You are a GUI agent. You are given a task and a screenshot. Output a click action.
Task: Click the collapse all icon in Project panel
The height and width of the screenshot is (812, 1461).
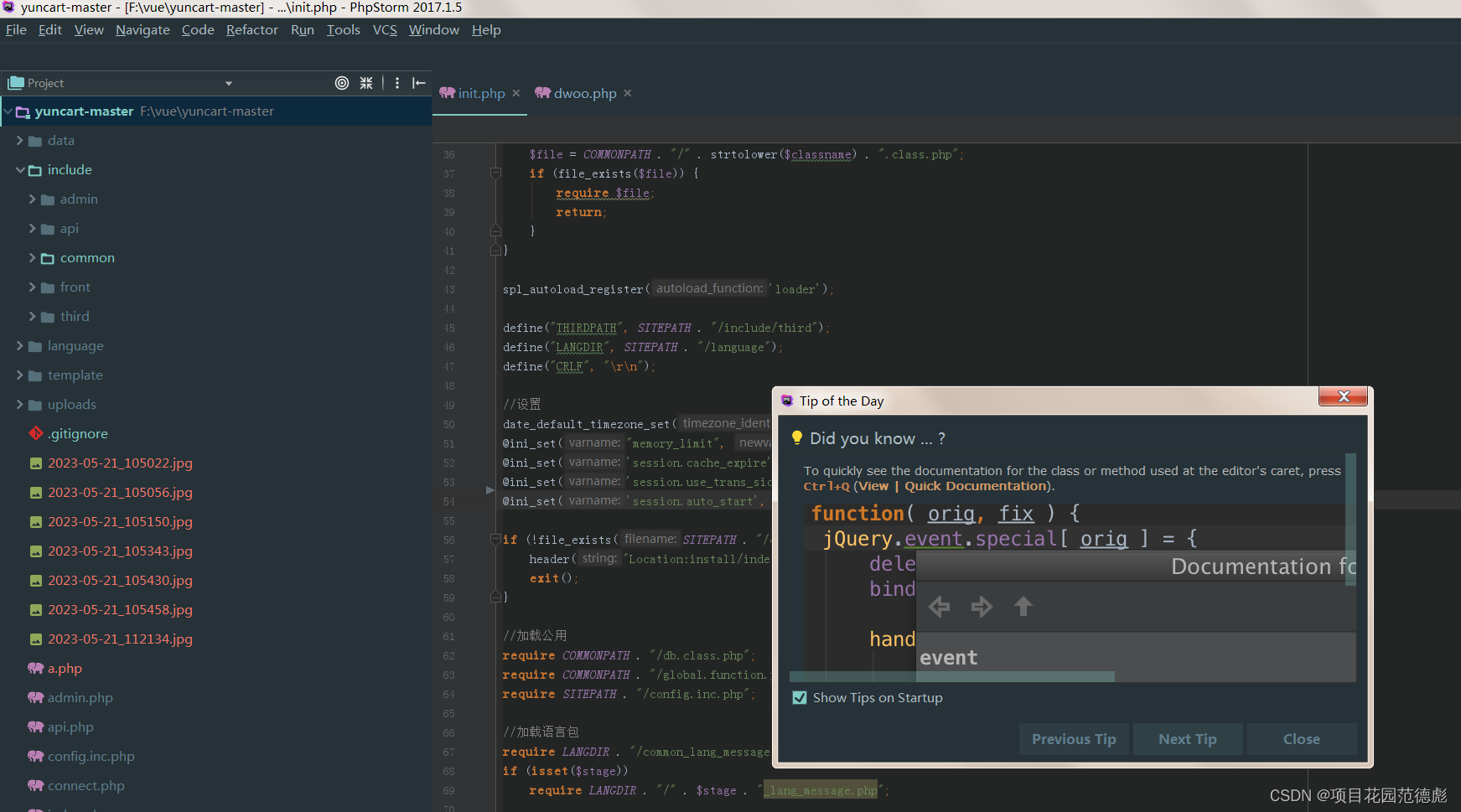pos(366,83)
